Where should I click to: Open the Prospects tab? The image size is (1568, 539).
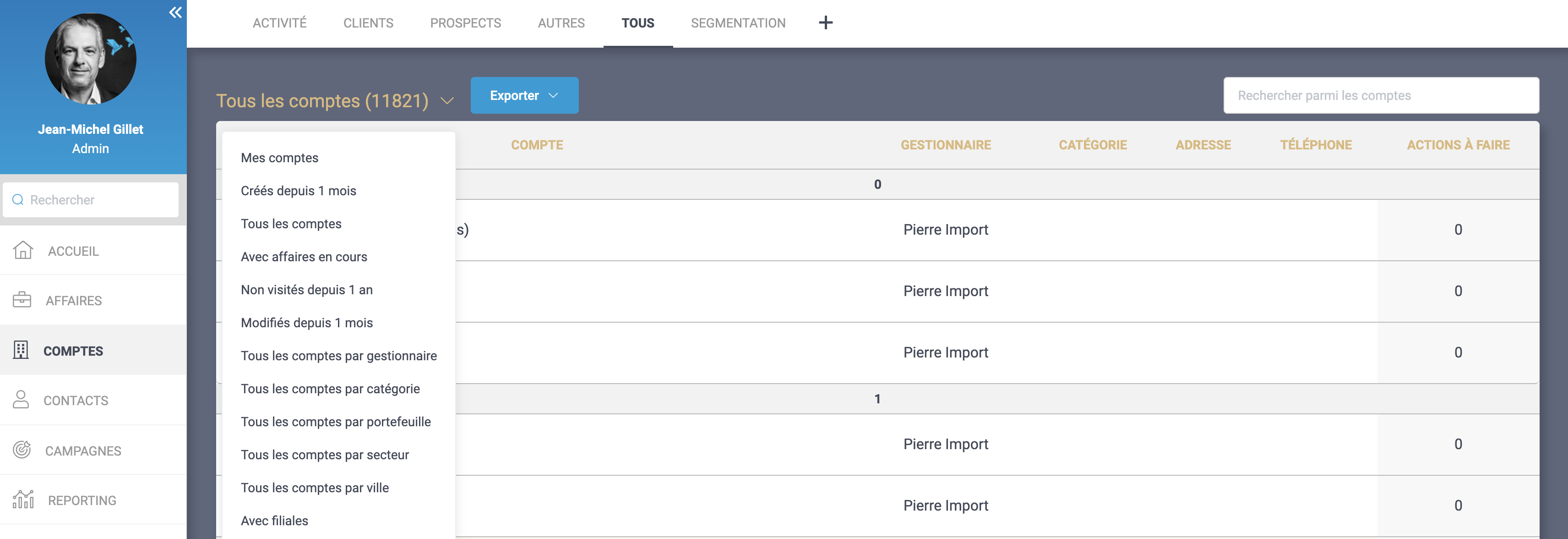[465, 23]
